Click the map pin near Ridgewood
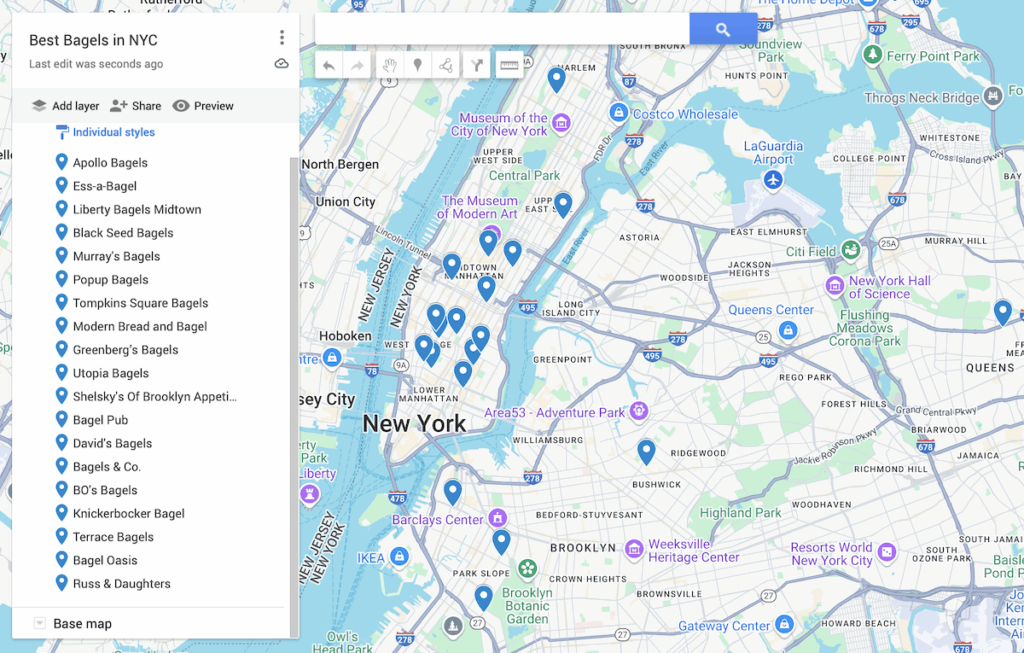Image resolution: width=1024 pixels, height=653 pixels. coord(646,452)
